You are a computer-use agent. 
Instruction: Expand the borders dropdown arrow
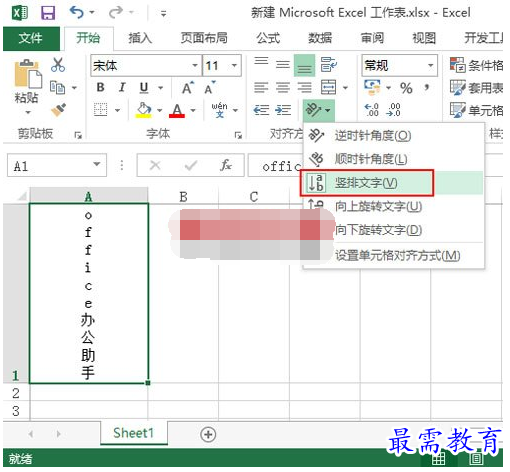(117, 110)
